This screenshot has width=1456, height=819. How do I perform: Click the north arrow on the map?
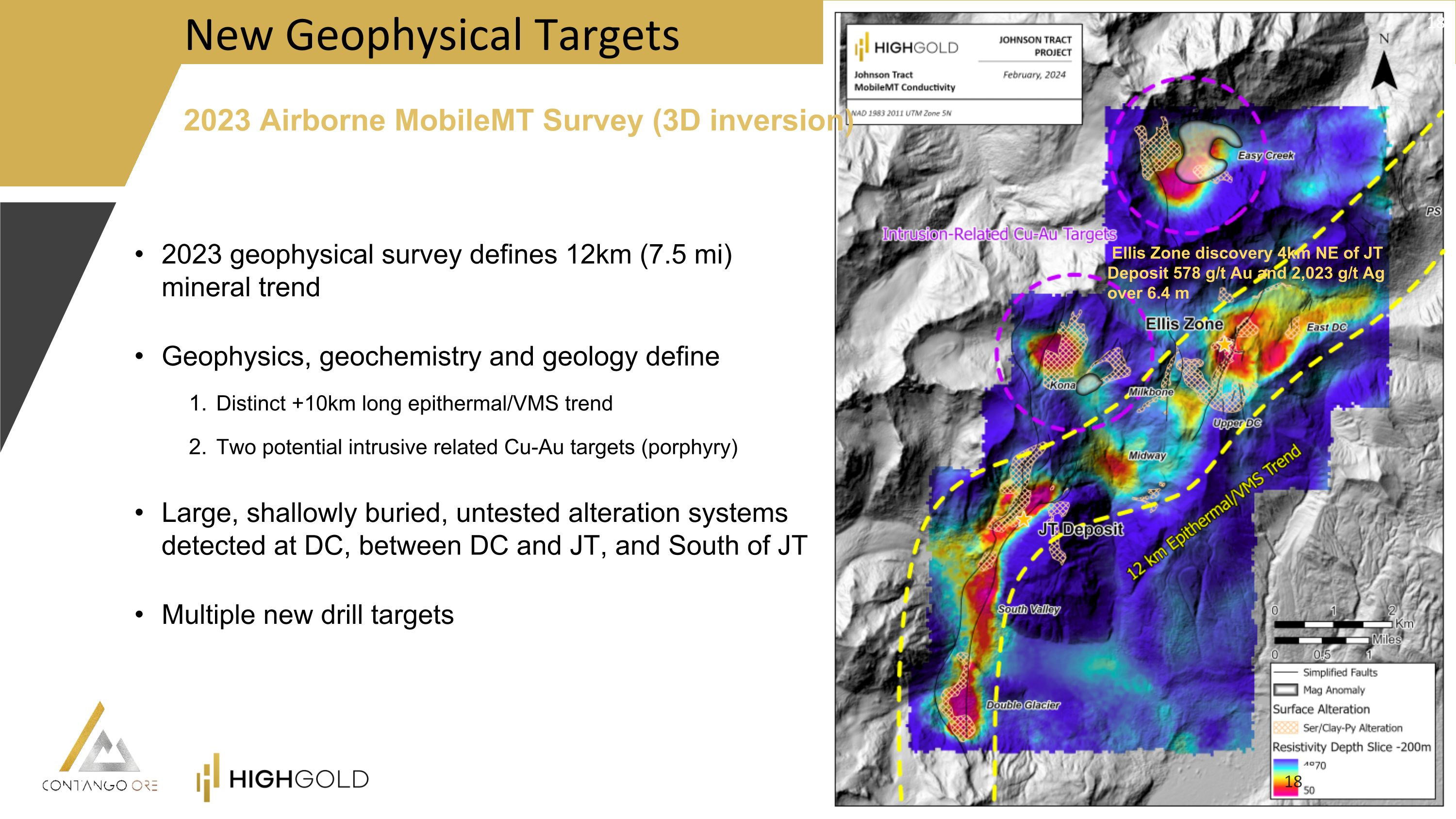click(x=1384, y=63)
